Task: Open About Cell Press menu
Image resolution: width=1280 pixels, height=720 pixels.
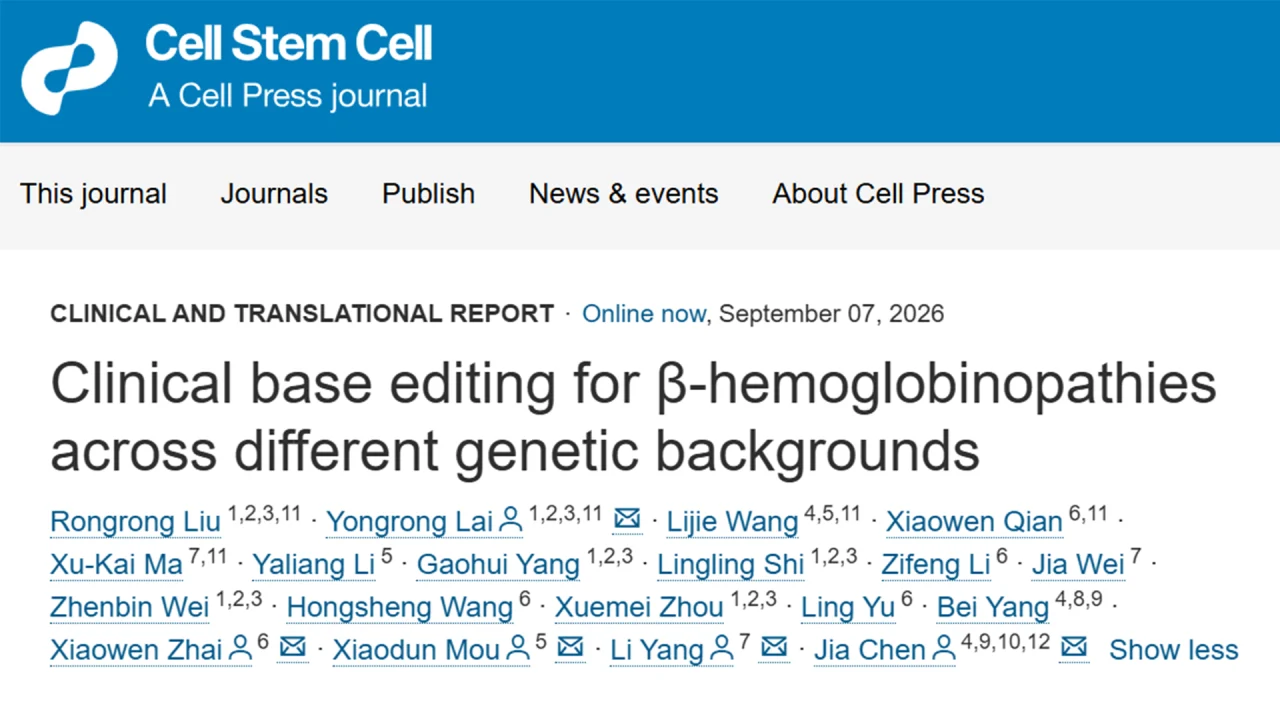Action: [878, 194]
